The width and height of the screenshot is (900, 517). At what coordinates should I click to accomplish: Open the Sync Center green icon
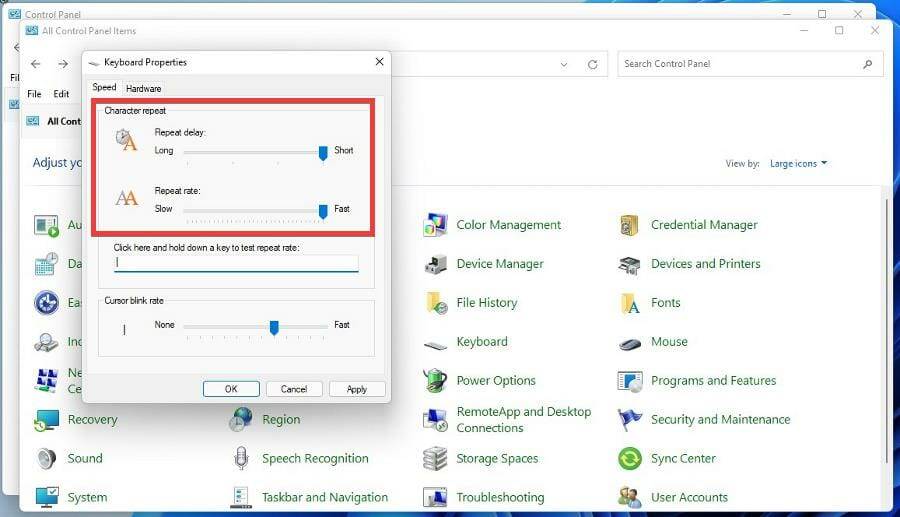pyautogui.click(x=630, y=458)
